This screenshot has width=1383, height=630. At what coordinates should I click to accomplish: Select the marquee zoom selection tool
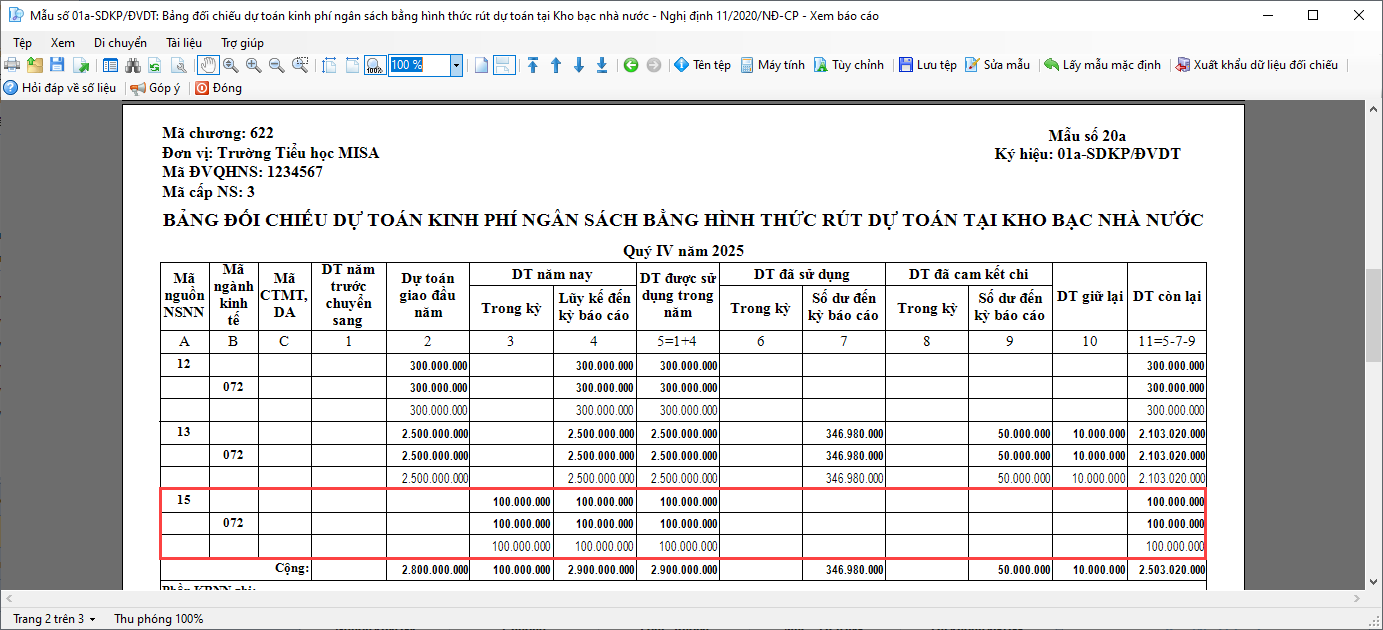pos(300,65)
